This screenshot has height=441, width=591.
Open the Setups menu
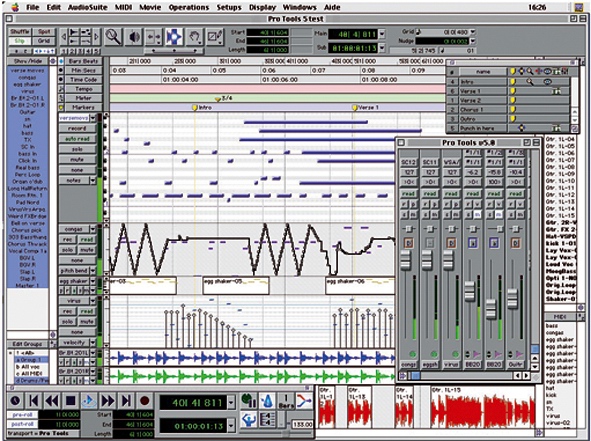229,7
